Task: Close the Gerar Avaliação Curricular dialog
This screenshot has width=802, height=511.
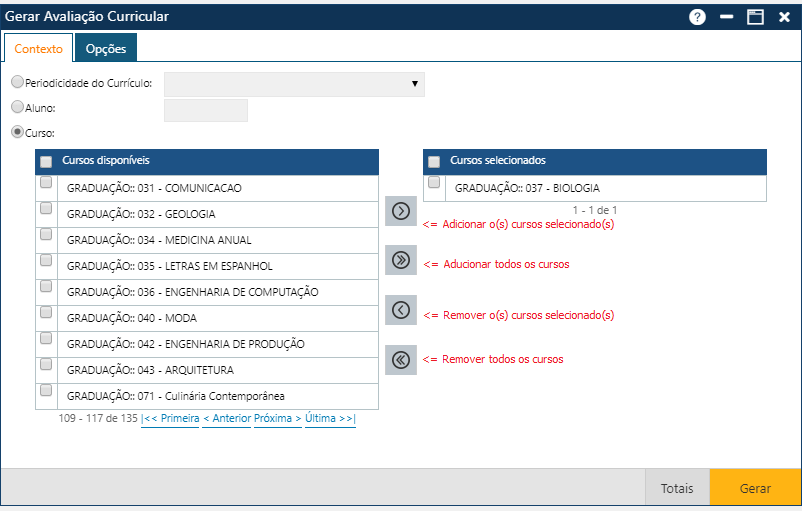Action: (x=784, y=17)
